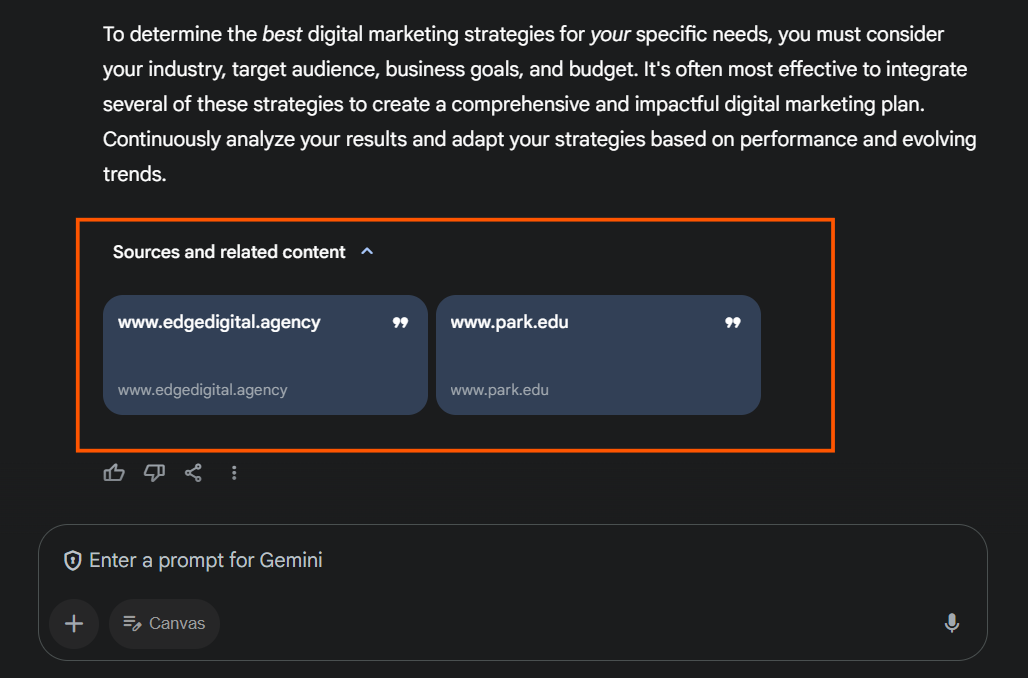Dislike the response with thumbs down
This screenshot has width=1028, height=678.
pyautogui.click(x=154, y=473)
